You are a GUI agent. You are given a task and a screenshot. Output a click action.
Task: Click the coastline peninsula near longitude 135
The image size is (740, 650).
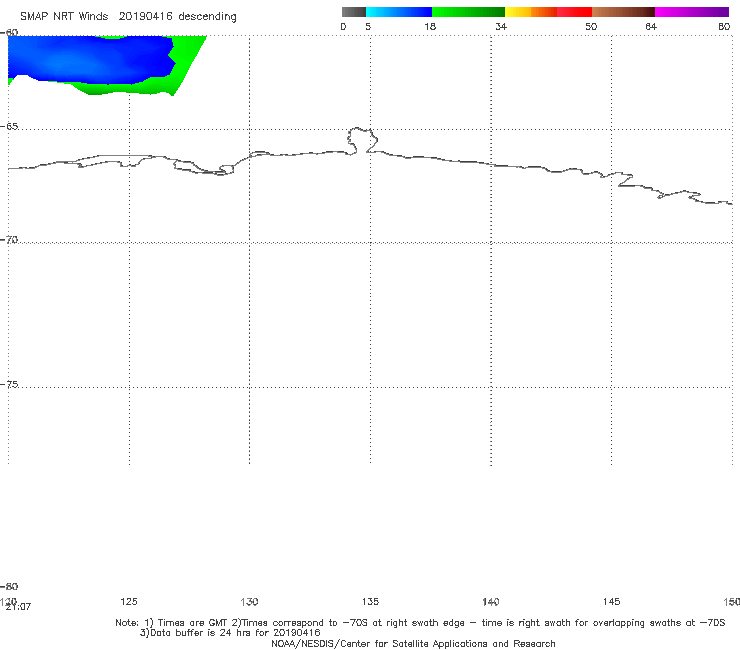point(362,140)
